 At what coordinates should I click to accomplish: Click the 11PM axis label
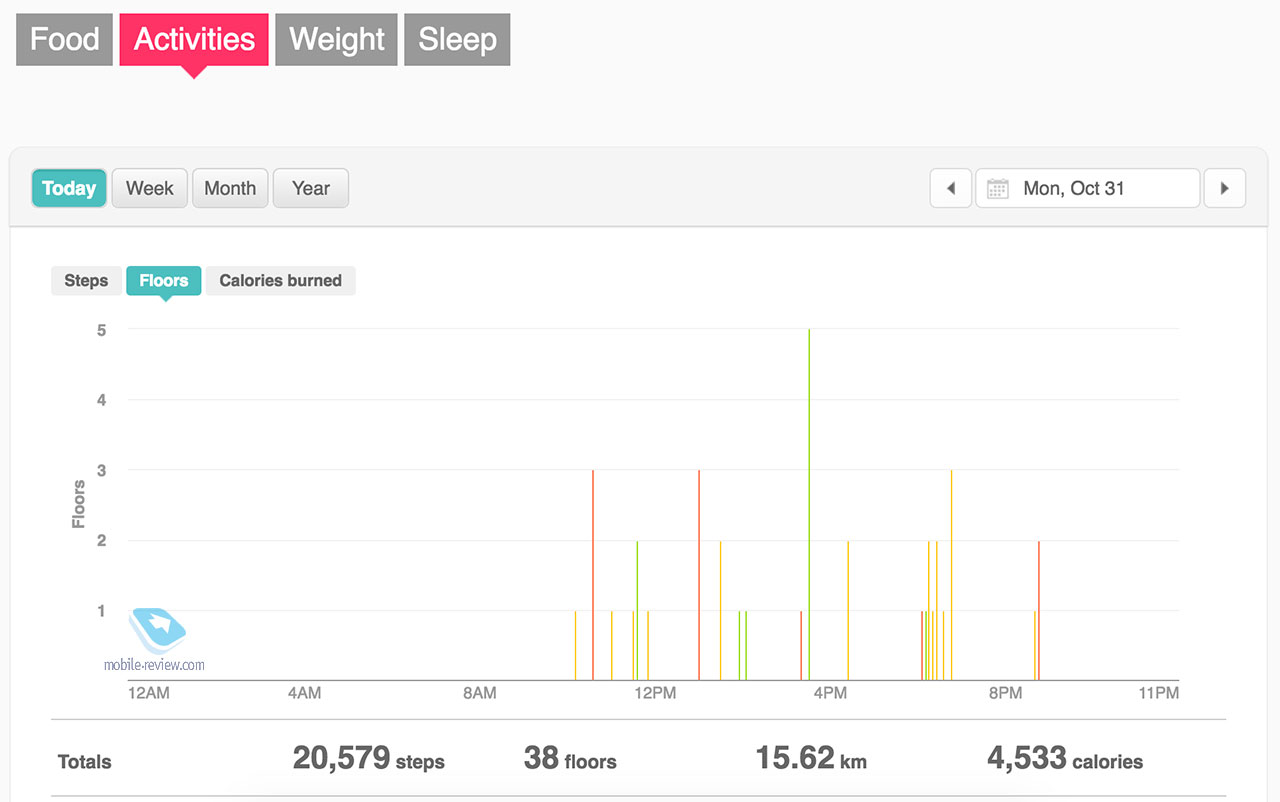click(1159, 693)
